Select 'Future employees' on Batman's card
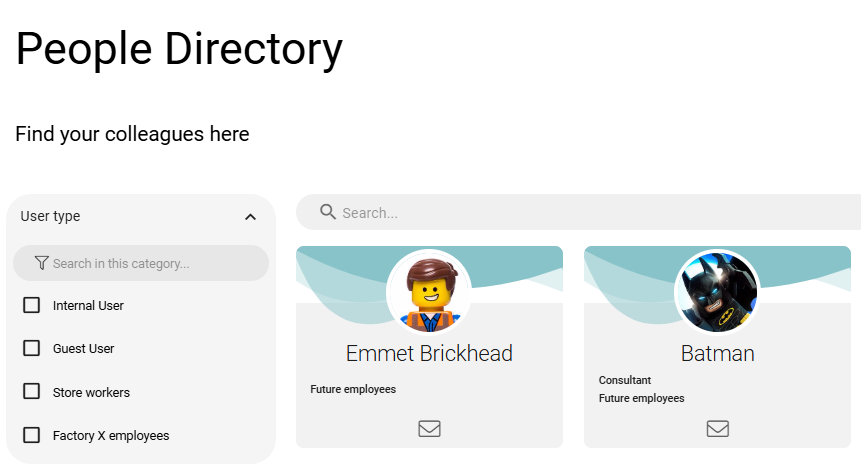Viewport: 861px width, 467px height. pos(641,398)
